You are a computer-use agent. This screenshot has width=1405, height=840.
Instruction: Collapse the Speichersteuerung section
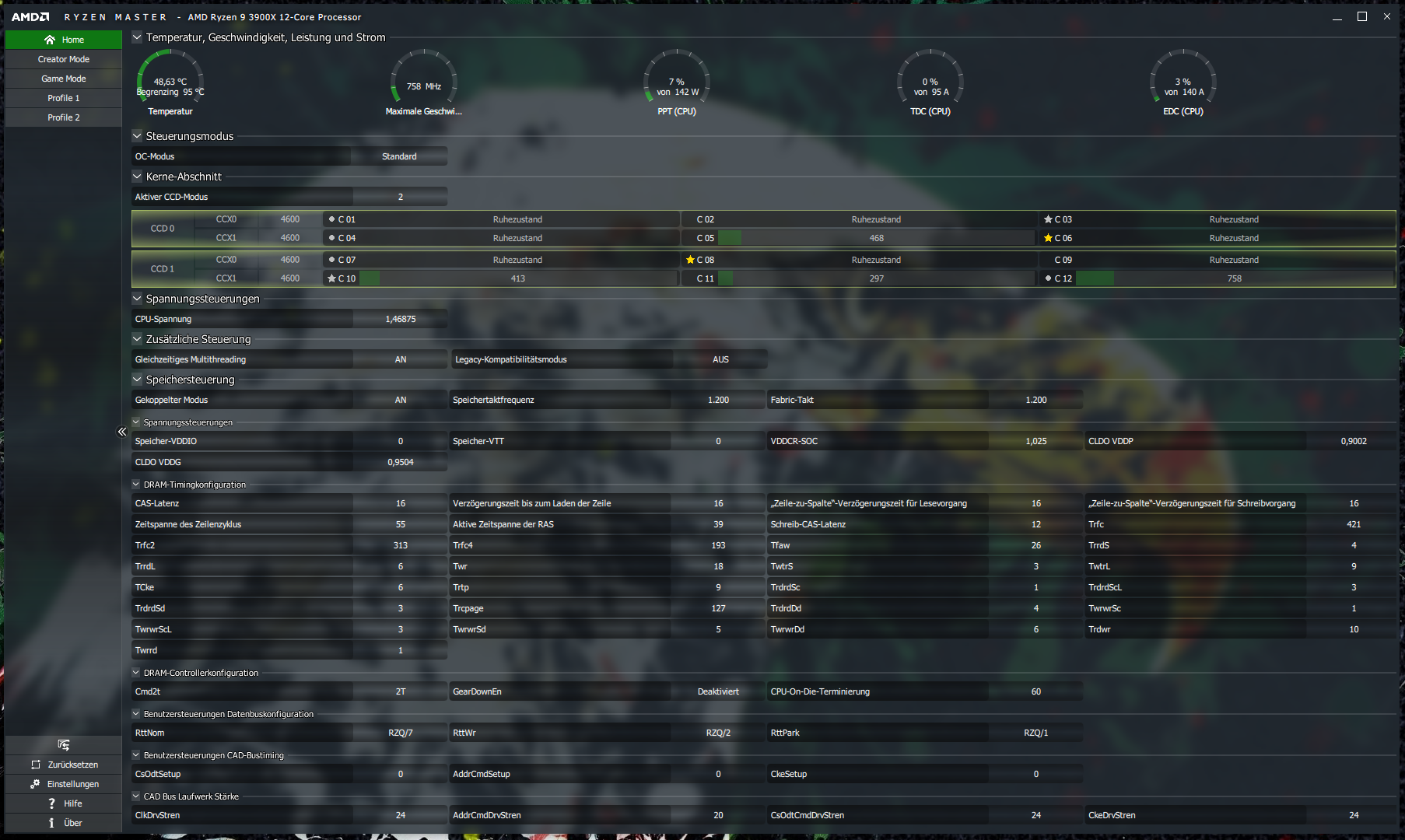[137, 379]
